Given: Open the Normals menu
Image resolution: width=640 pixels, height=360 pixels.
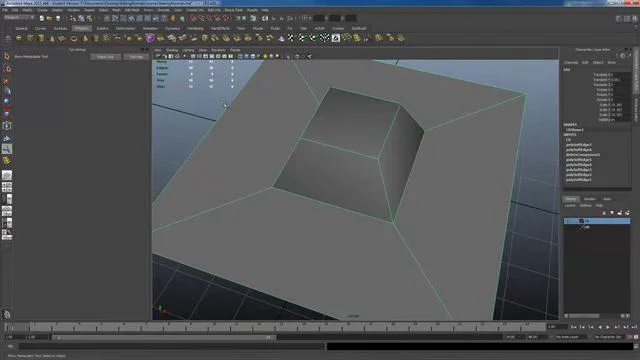Looking at the screenshot, I should pos(163,10).
